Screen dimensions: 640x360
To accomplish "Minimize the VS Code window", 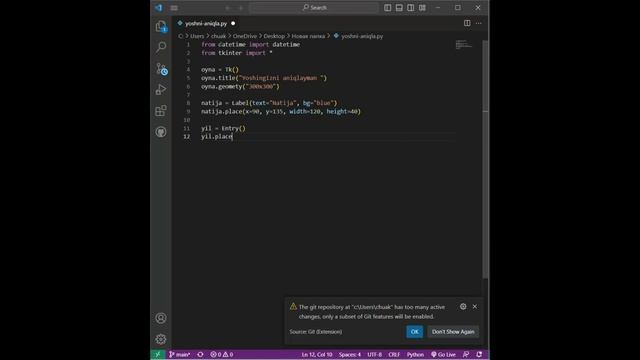I will pyautogui.click(x=438, y=8).
